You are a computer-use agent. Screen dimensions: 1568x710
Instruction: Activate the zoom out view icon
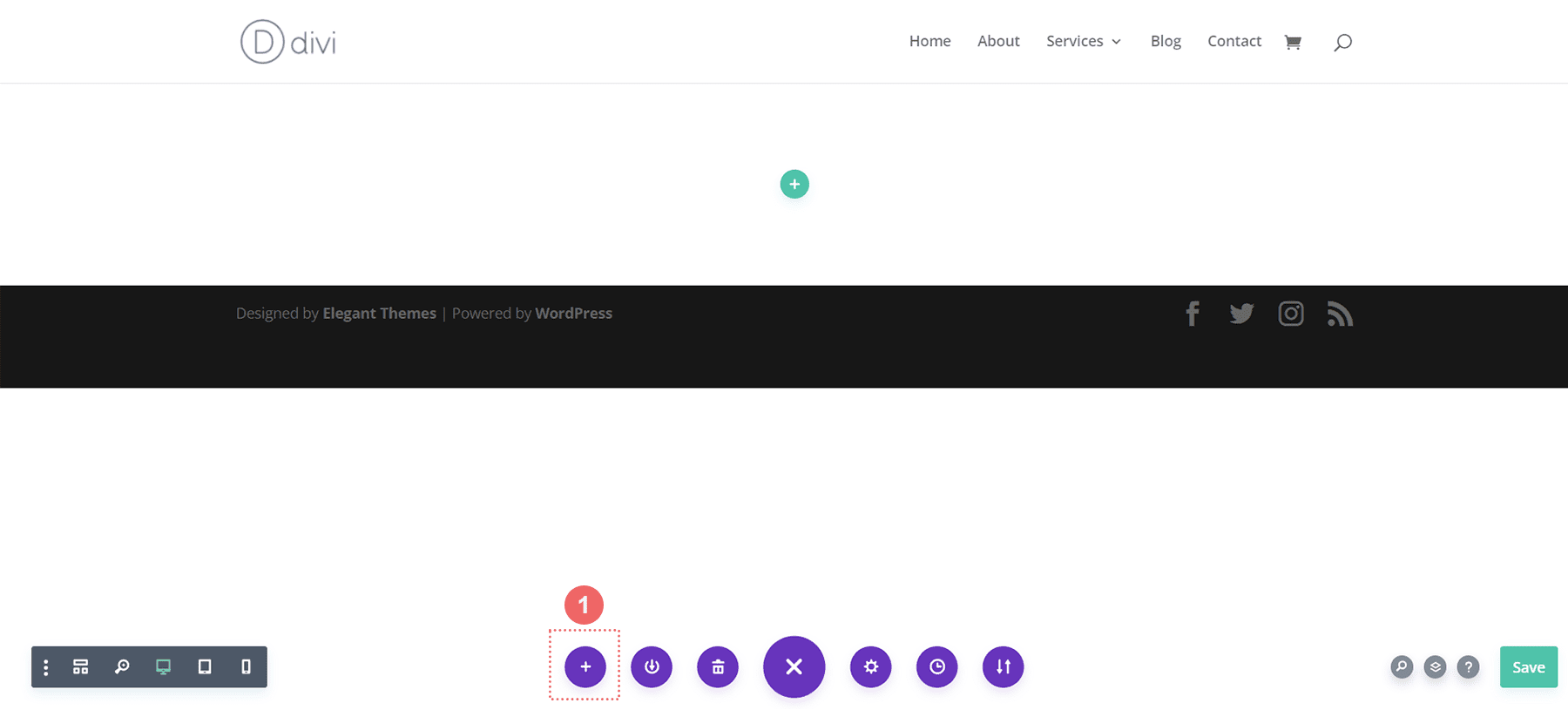tap(122, 667)
